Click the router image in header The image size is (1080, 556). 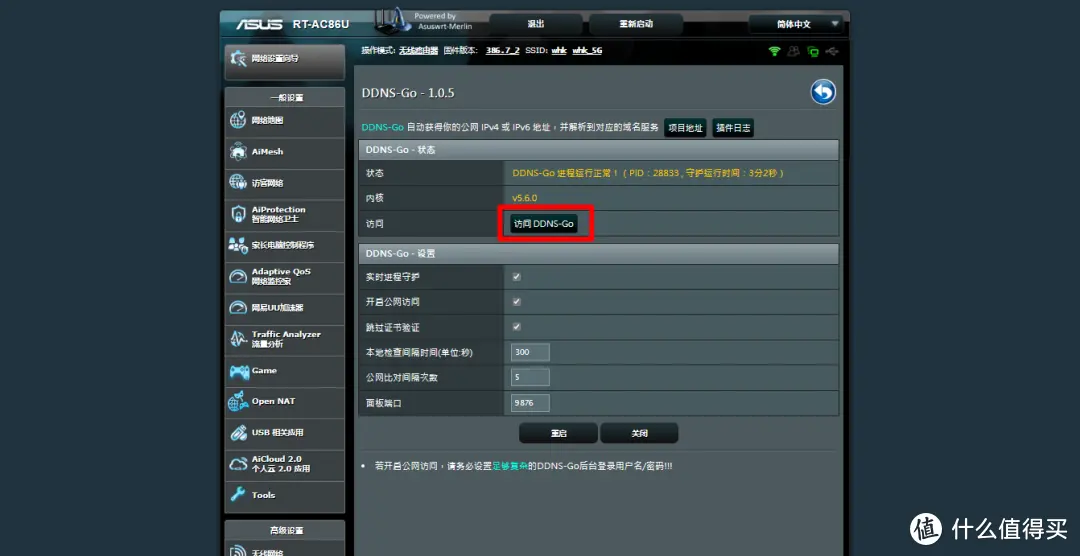click(x=393, y=21)
